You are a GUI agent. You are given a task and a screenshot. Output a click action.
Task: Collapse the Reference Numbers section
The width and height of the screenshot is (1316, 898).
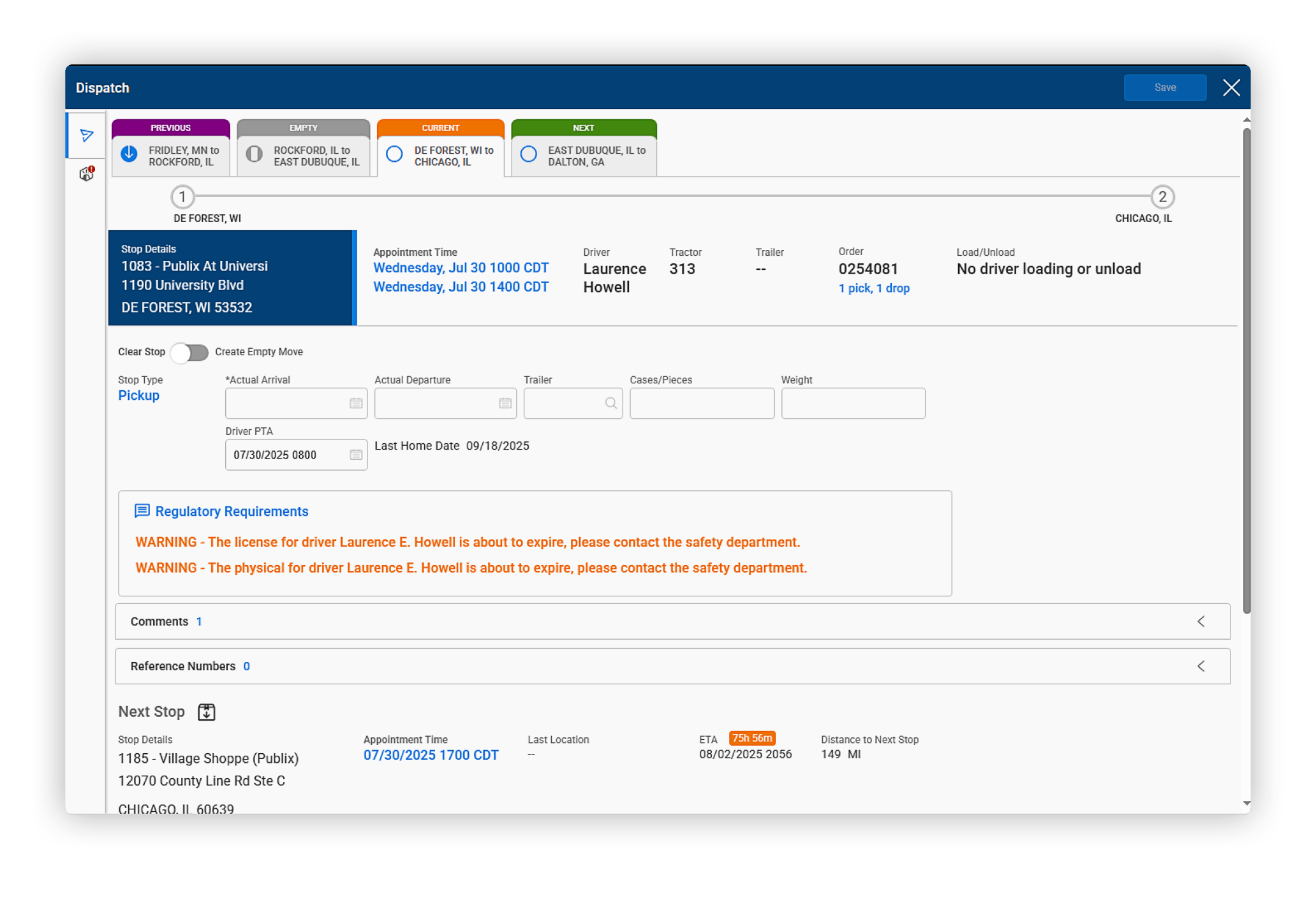pyautogui.click(x=1202, y=666)
